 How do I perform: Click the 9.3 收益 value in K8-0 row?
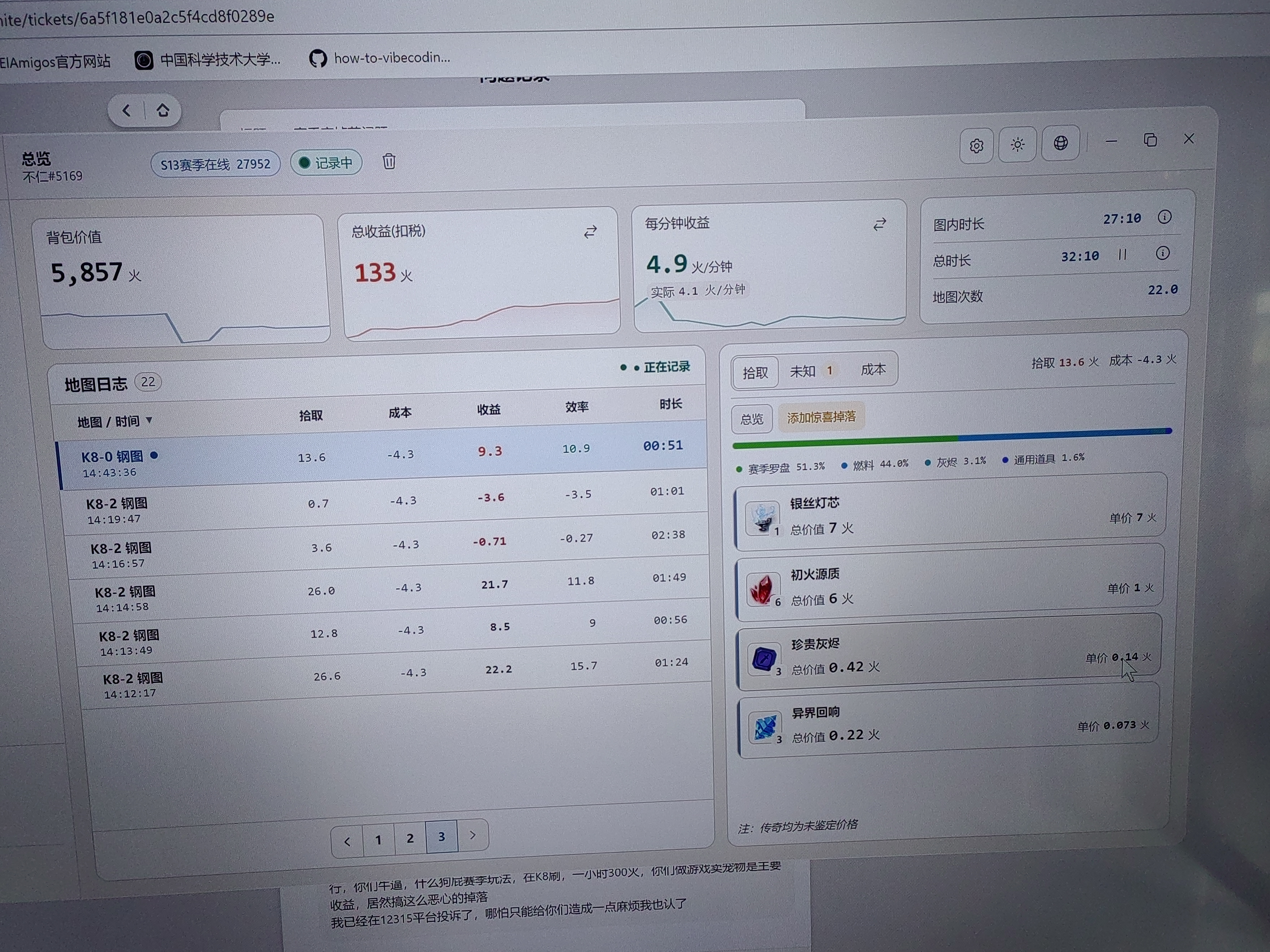click(x=490, y=452)
